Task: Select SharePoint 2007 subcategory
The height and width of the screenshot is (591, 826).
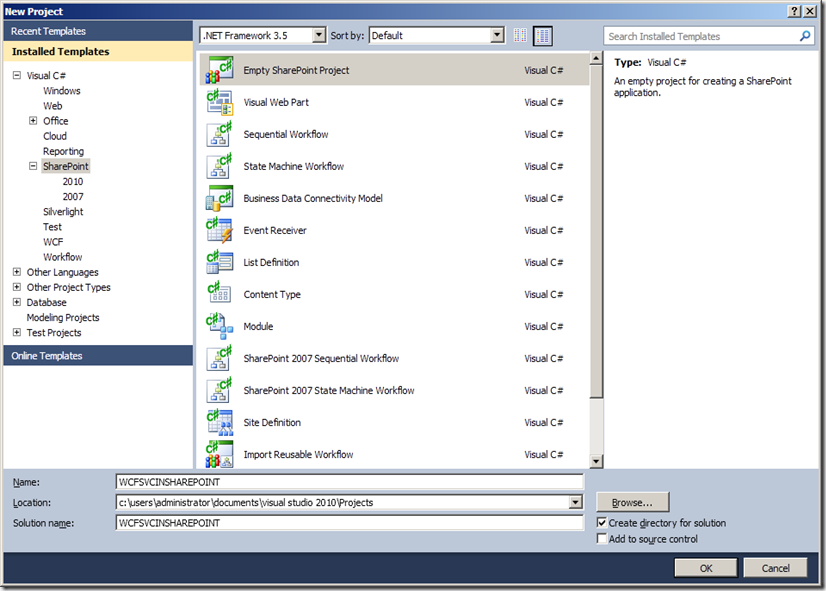Action: 73,196
